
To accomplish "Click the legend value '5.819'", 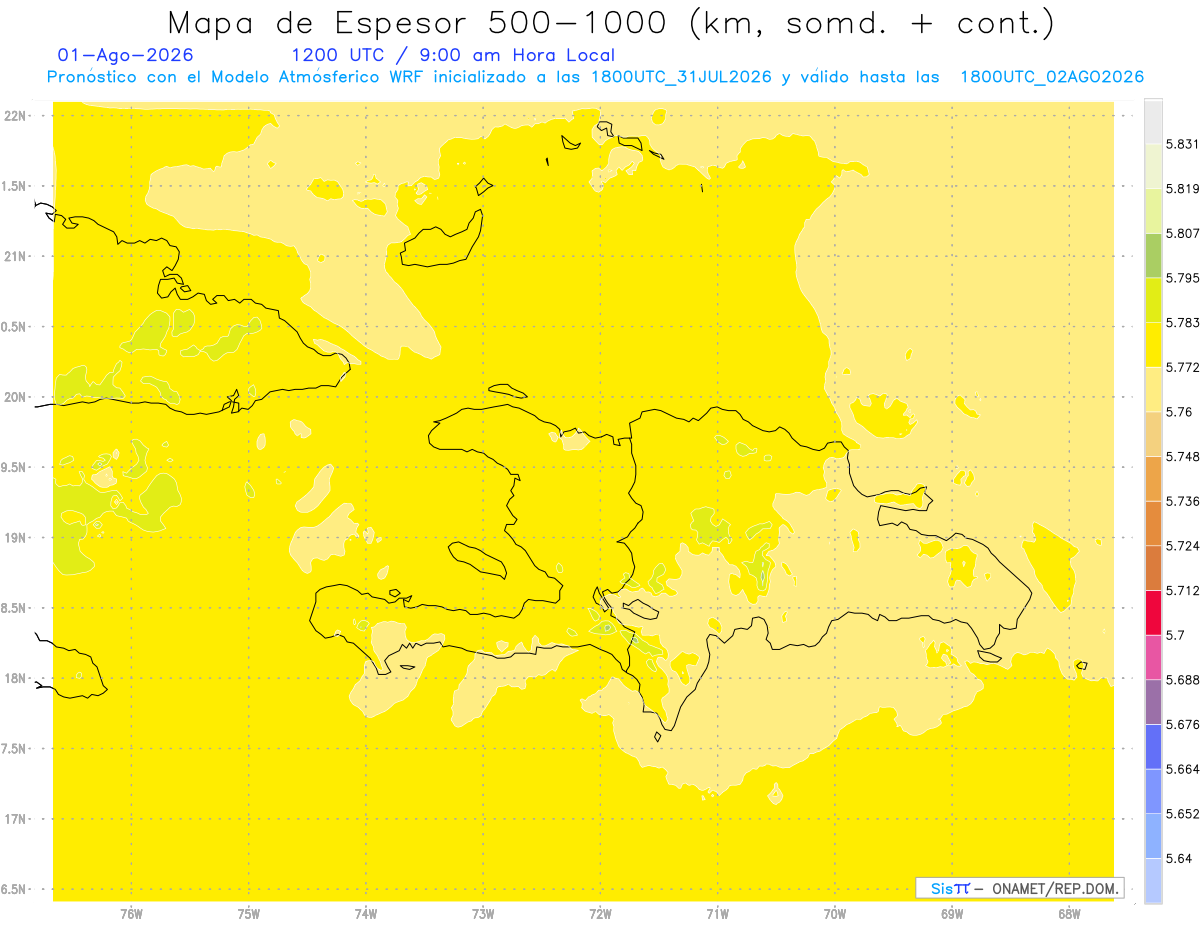I will click(x=1183, y=189).
